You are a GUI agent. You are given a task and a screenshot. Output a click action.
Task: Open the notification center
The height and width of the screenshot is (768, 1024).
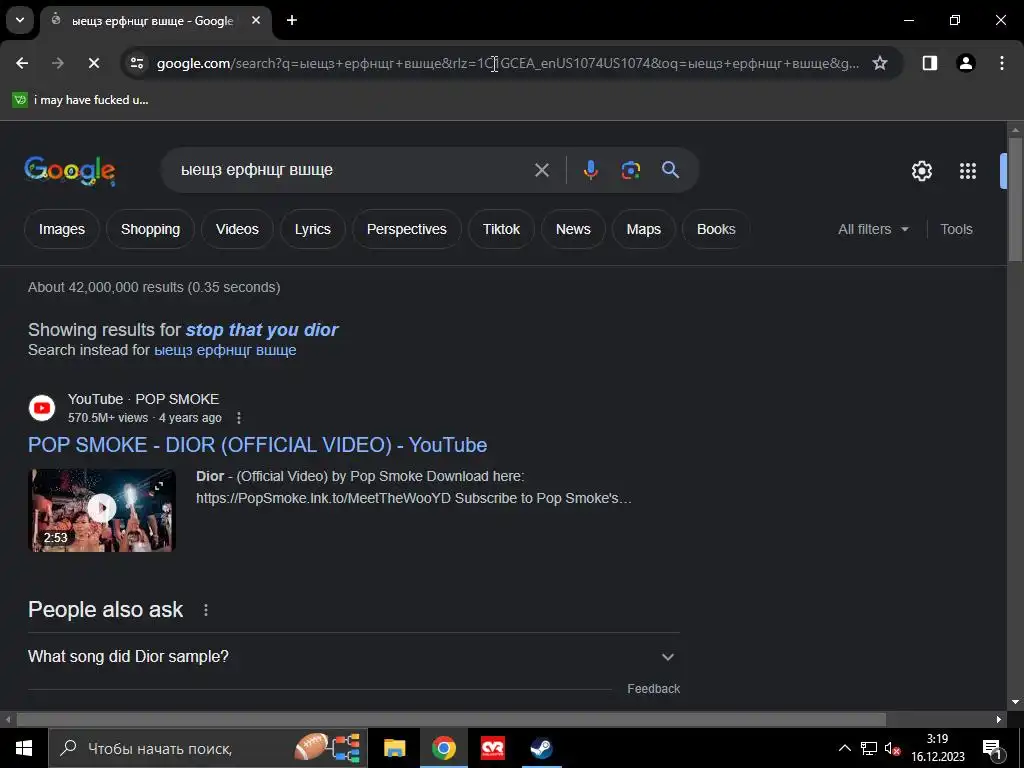pos(993,749)
